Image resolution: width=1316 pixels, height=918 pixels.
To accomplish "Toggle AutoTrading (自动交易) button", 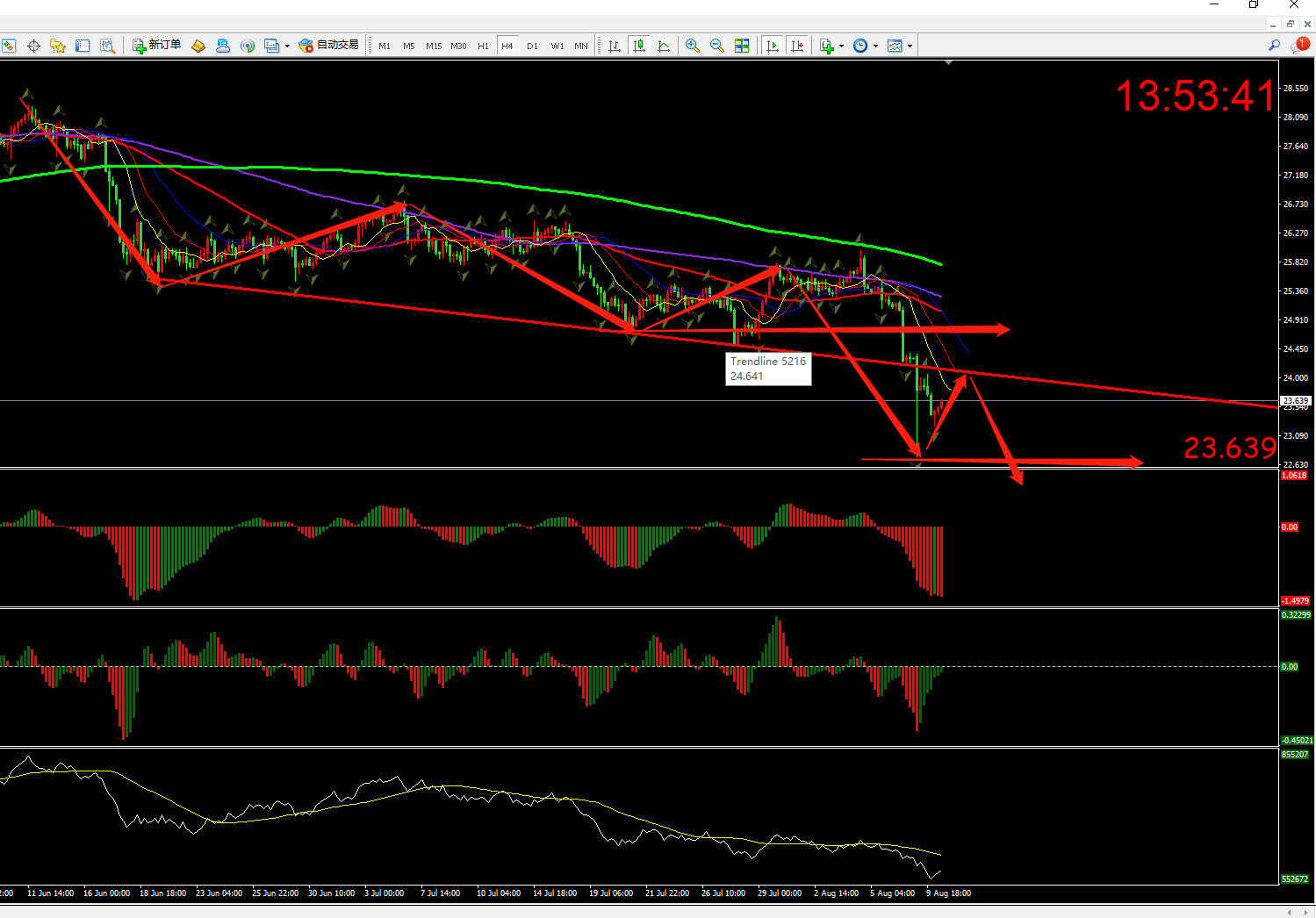I will [x=329, y=46].
